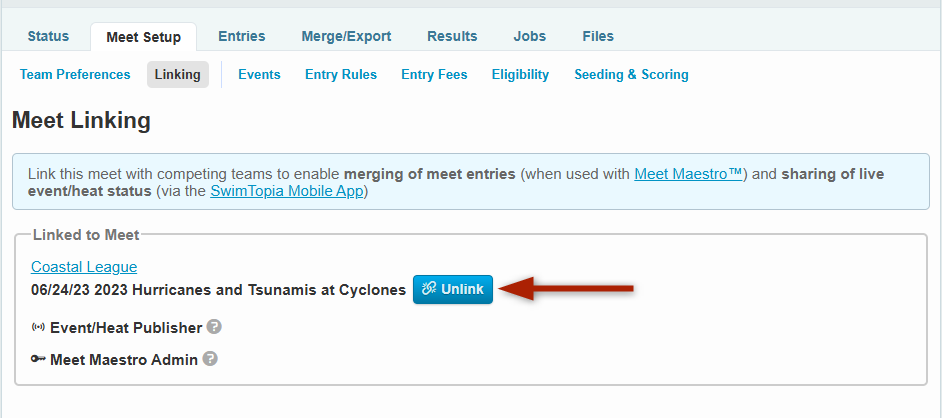Viewport: 942px width, 418px height.
Task: Follow the Coastal League link
Action: 84,266
